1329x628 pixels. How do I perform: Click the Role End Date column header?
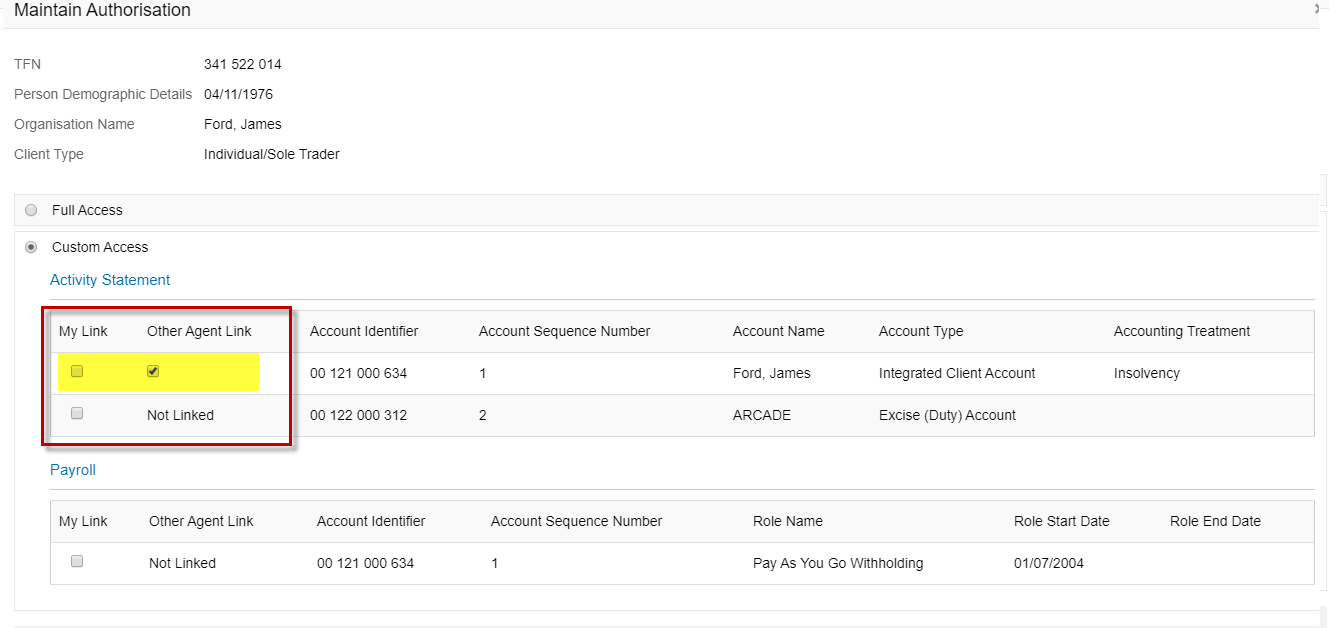point(1214,521)
